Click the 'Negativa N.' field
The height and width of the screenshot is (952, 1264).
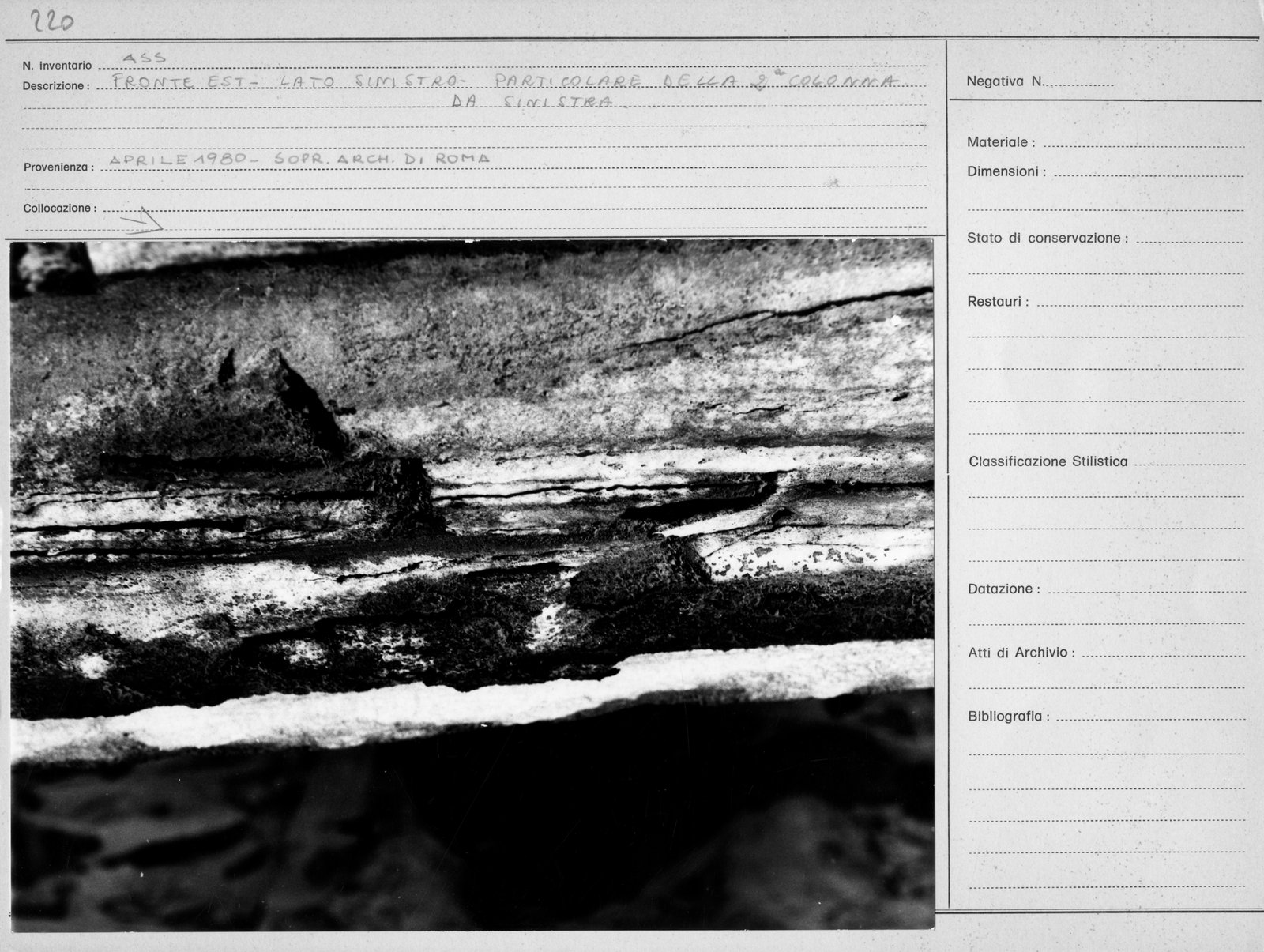click(1040, 81)
